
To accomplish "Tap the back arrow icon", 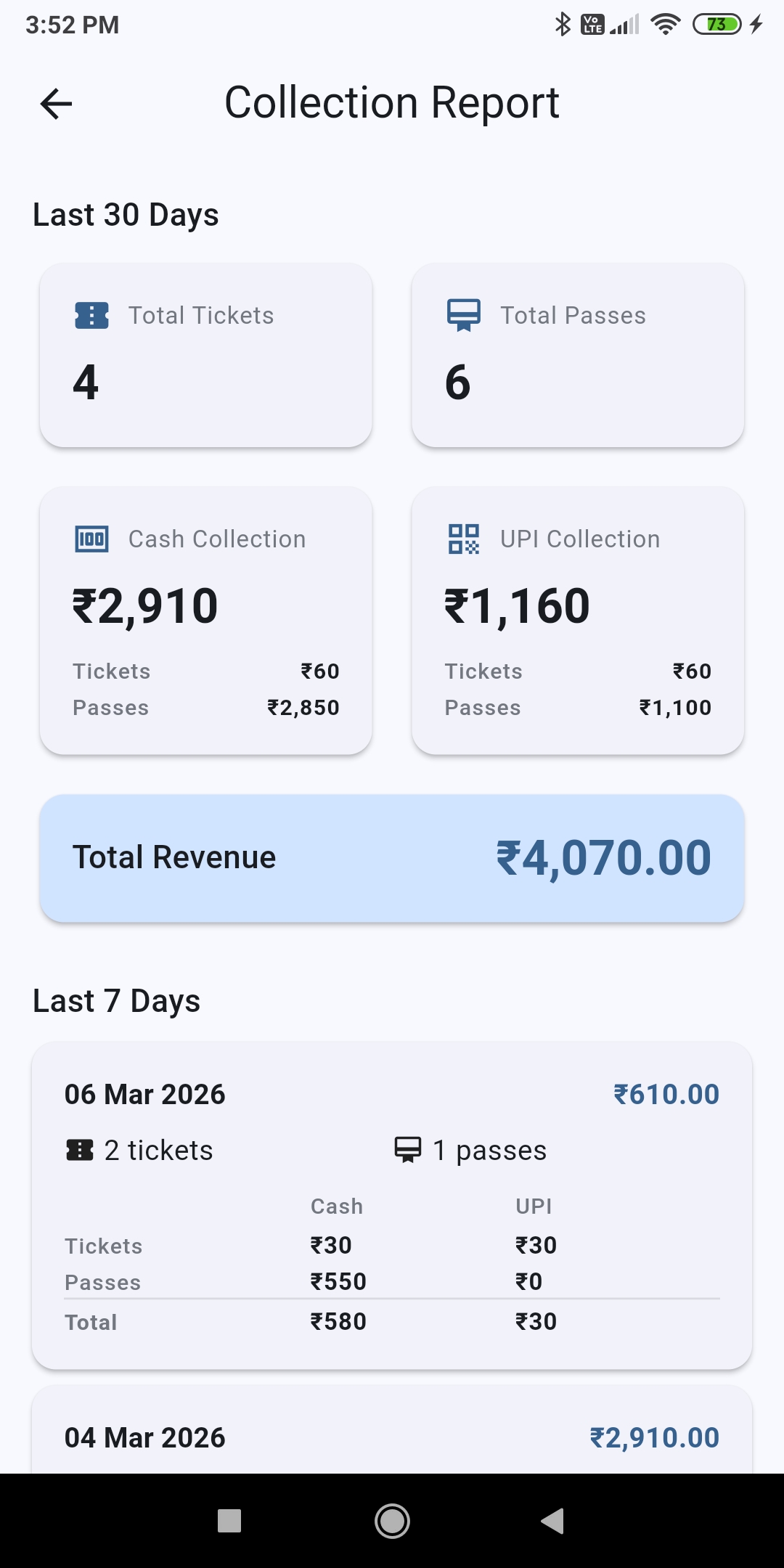I will point(56,104).
